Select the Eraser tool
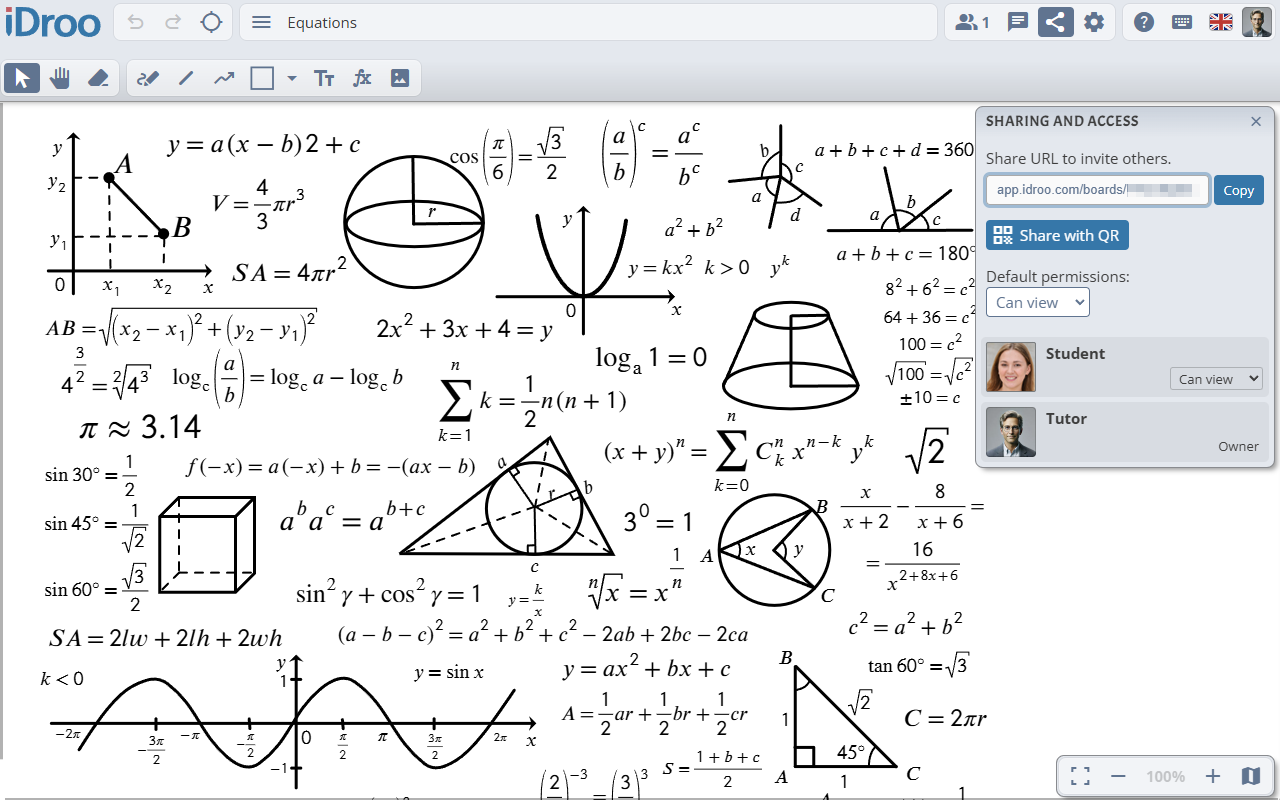The image size is (1280, 800). point(99,77)
